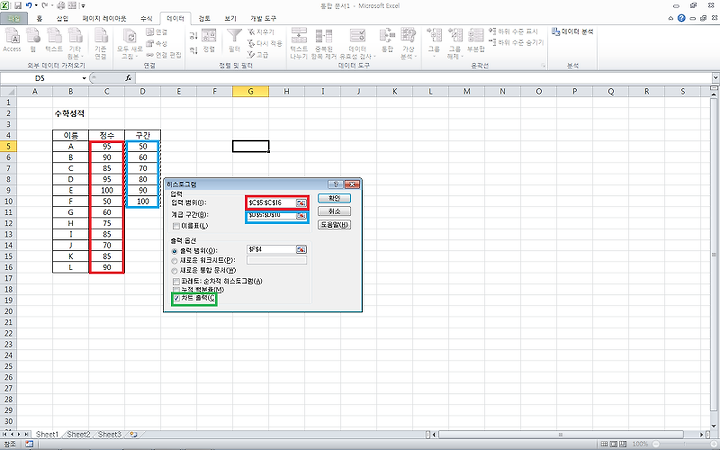The height and width of the screenshot is (450, 720).
Task: Click Edit Links (연결 편집) icon
Action: (x=150, y=55)
